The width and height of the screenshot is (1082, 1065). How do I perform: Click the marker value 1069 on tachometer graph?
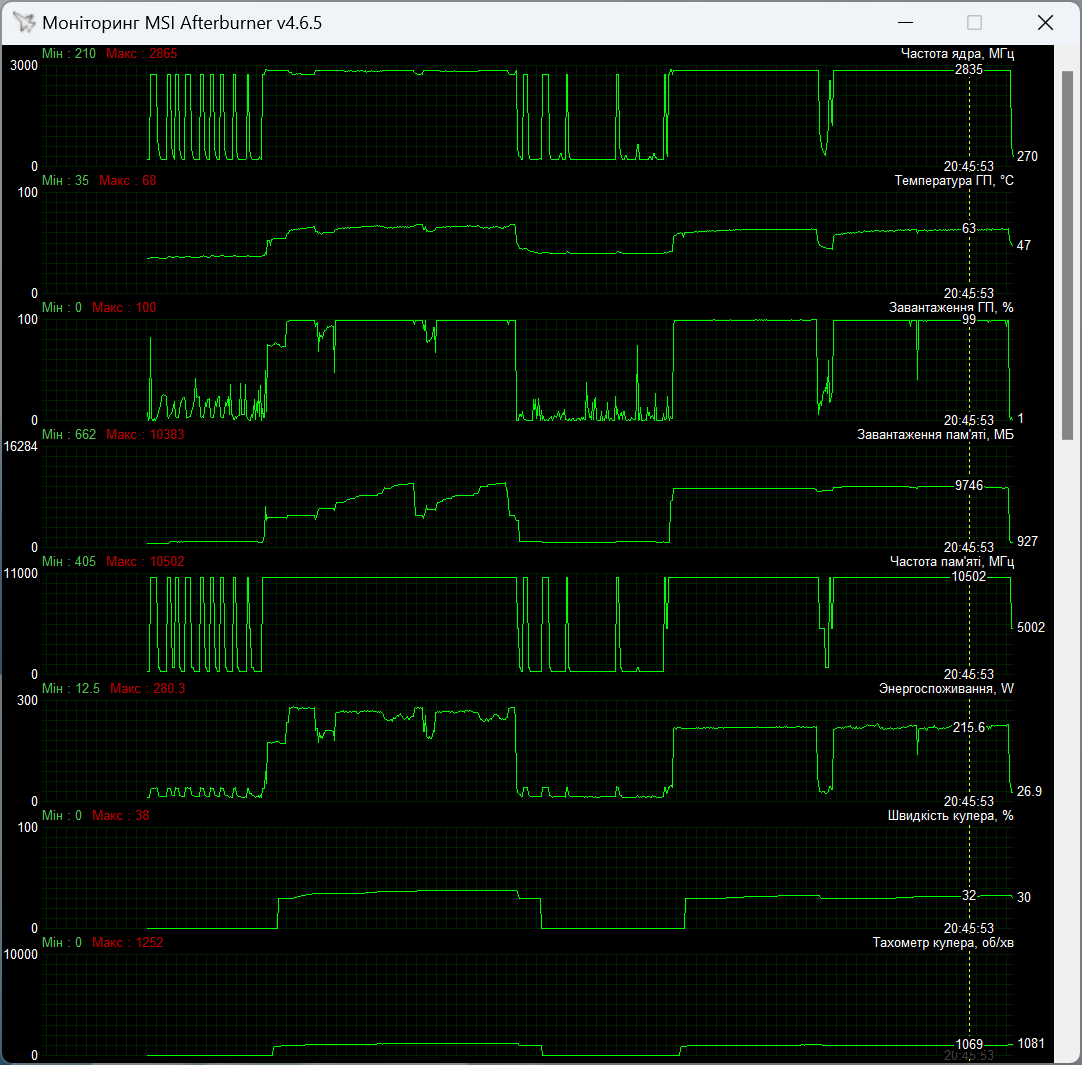coord(969,1045)
